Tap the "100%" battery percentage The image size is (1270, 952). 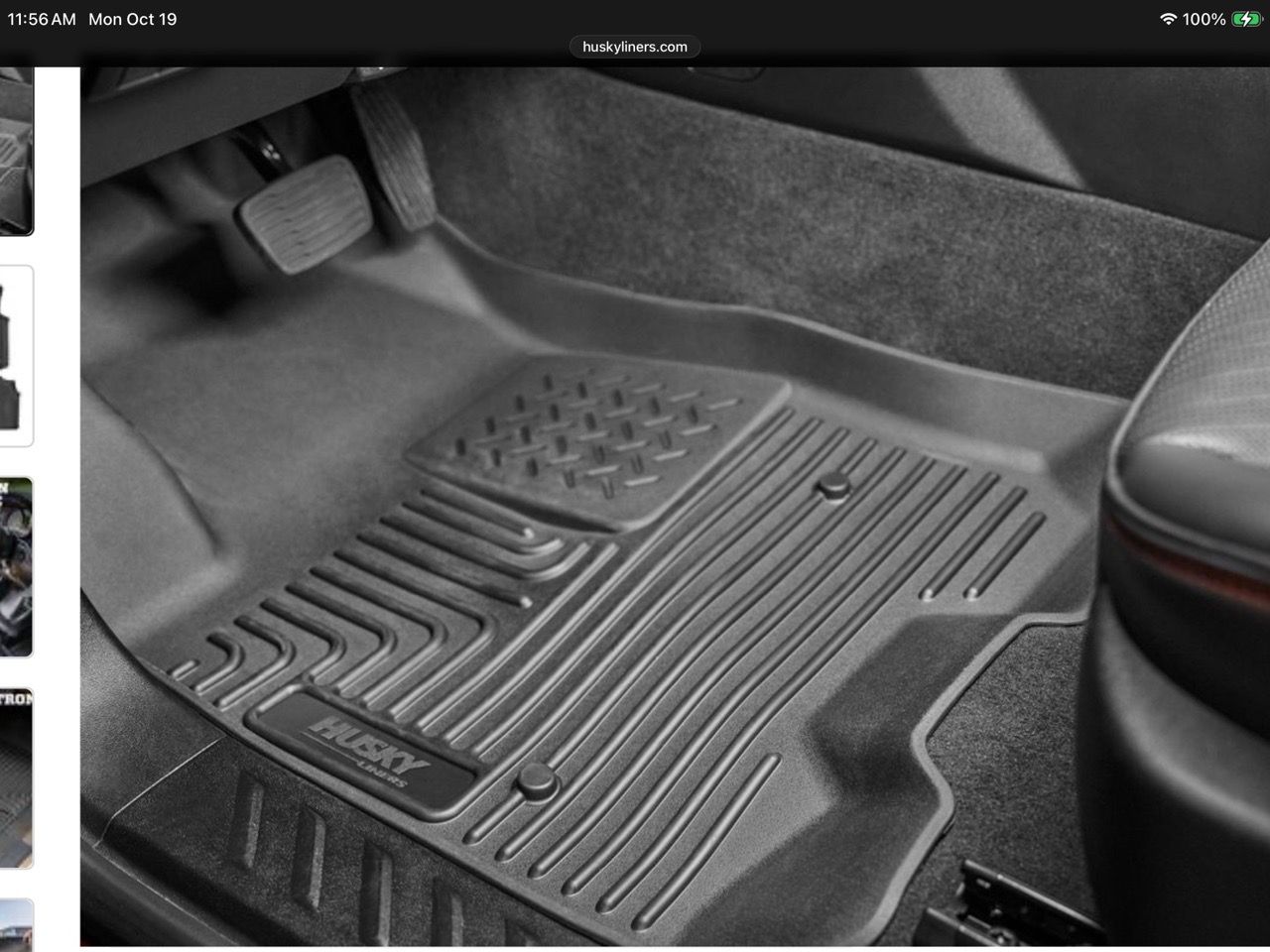pos(1204,19)
